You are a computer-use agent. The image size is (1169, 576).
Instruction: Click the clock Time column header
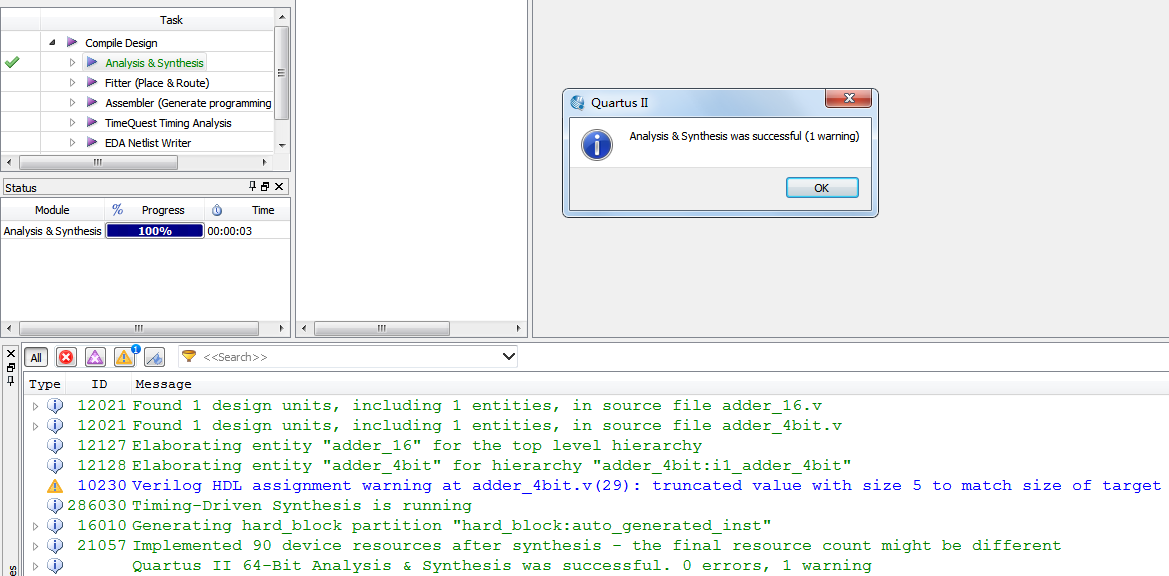(247, 210)
